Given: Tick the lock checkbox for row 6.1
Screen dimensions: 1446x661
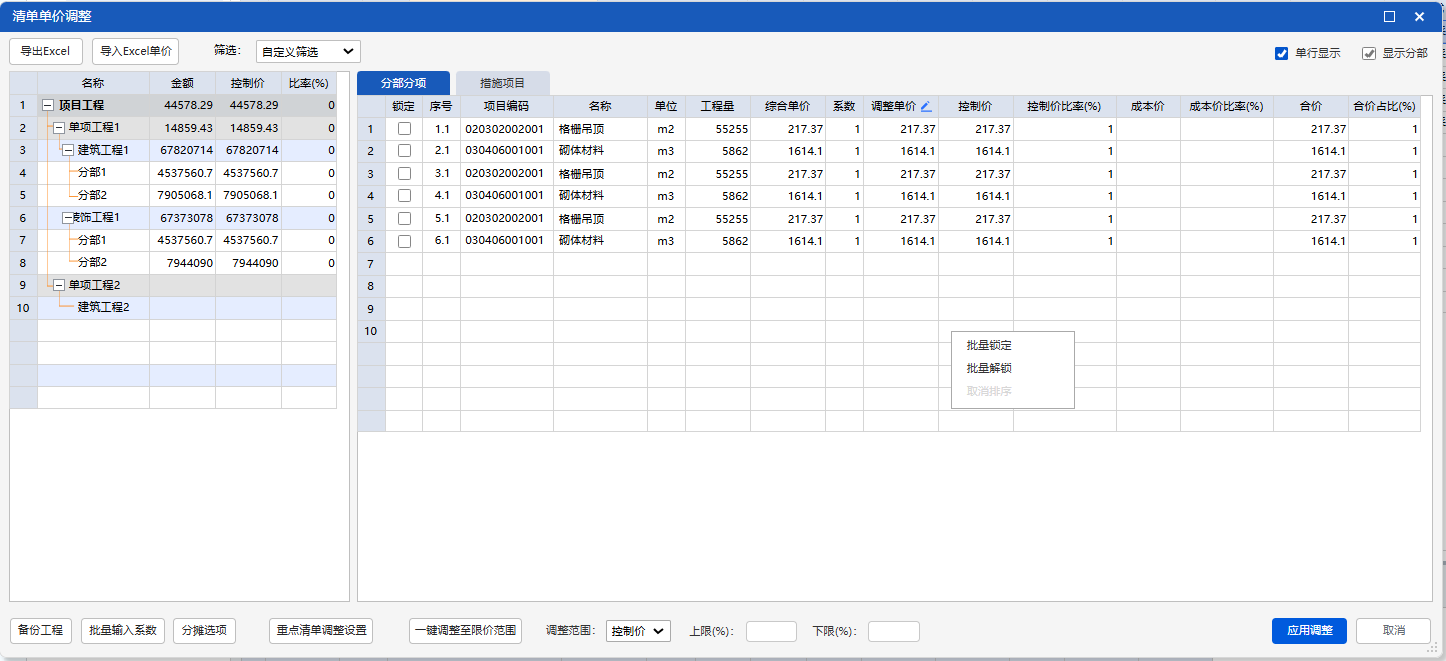Looking at the screenshot, I should coord(404,241).
